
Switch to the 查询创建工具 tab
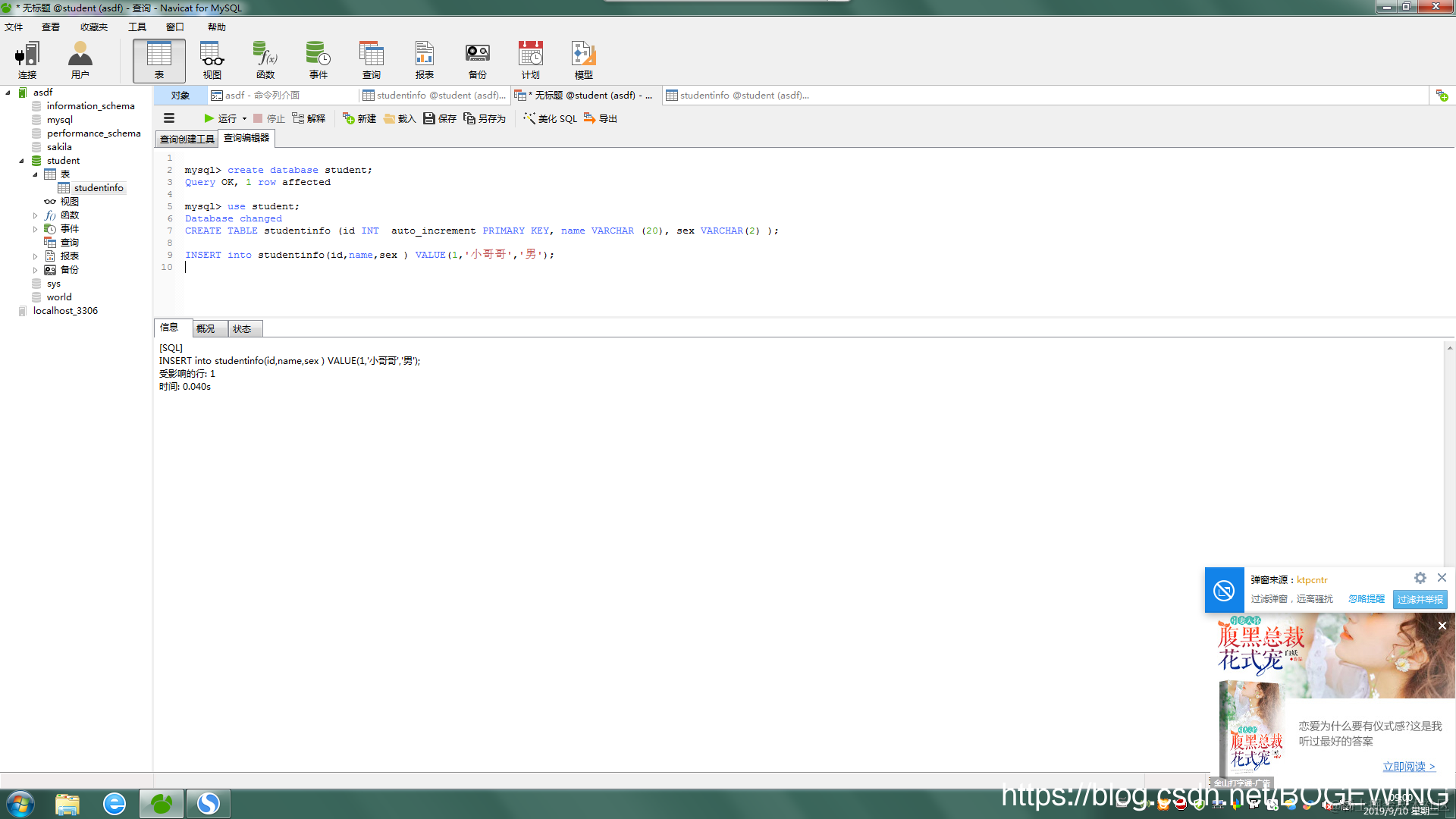[187, 139]
